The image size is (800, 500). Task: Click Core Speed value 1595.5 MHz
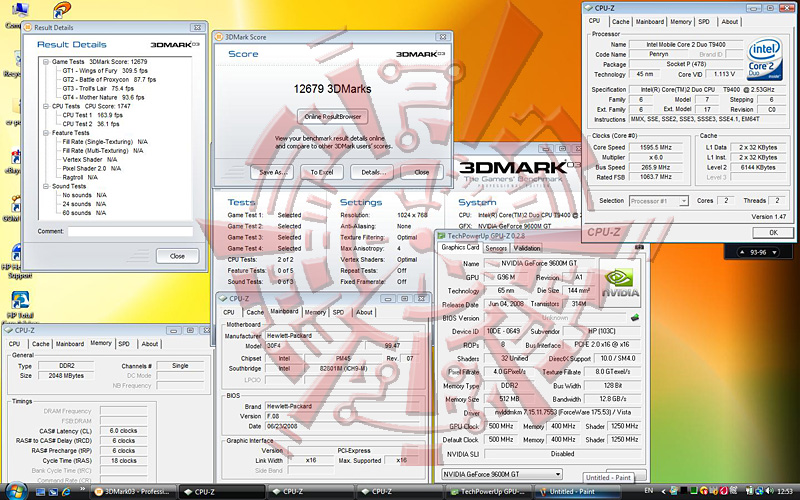(656, 147)
